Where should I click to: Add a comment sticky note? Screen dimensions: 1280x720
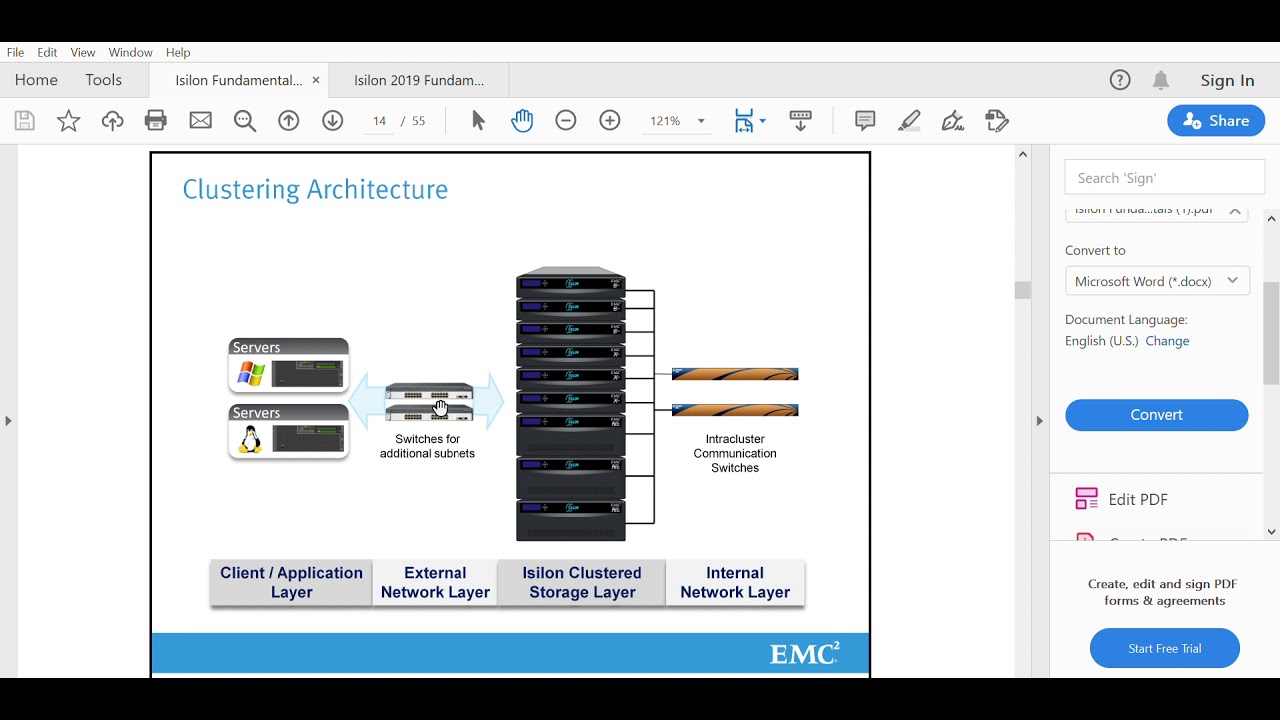pyautogui.click(x=865, y=121)
